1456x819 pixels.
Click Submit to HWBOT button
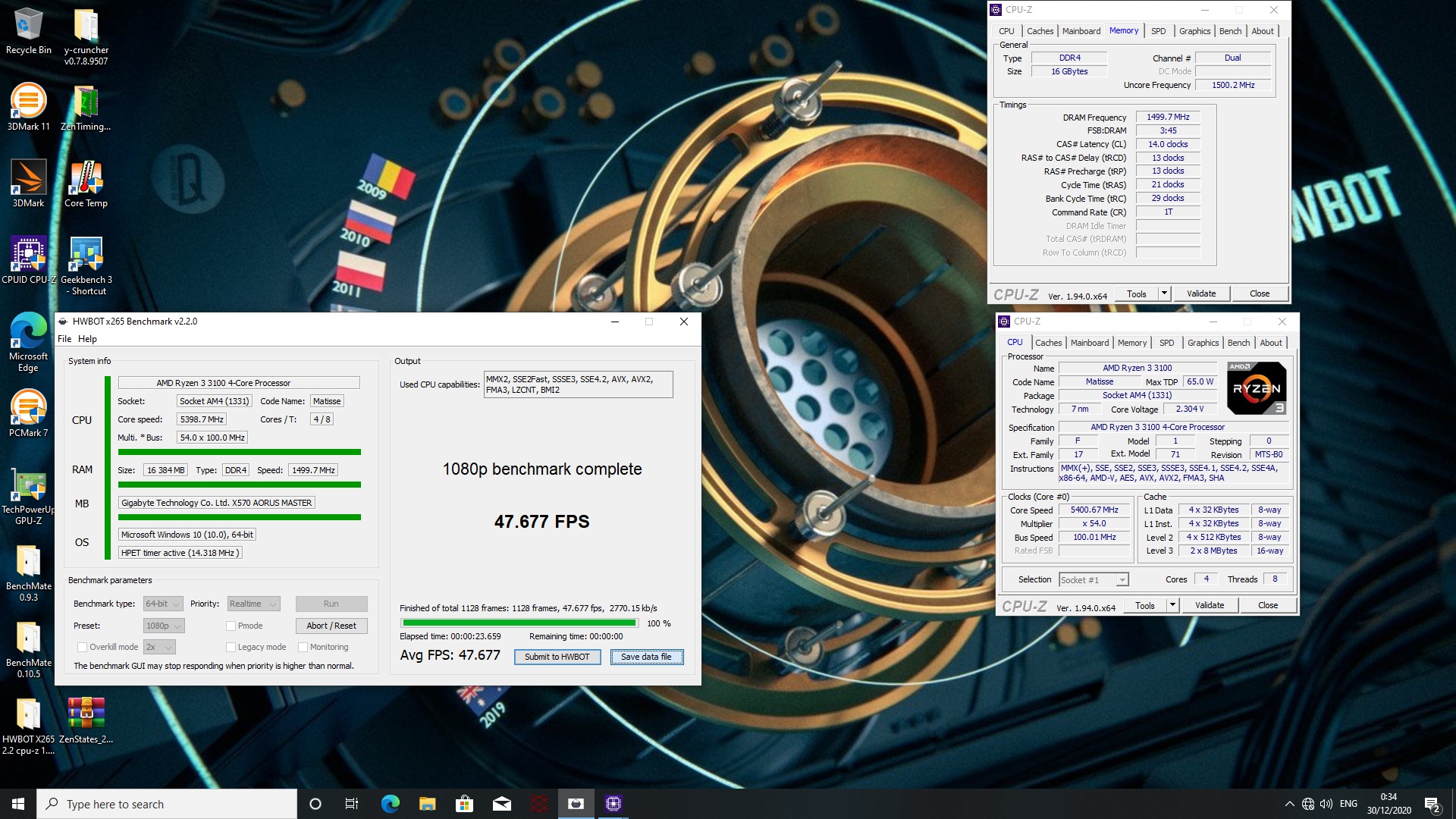[557, 657]
